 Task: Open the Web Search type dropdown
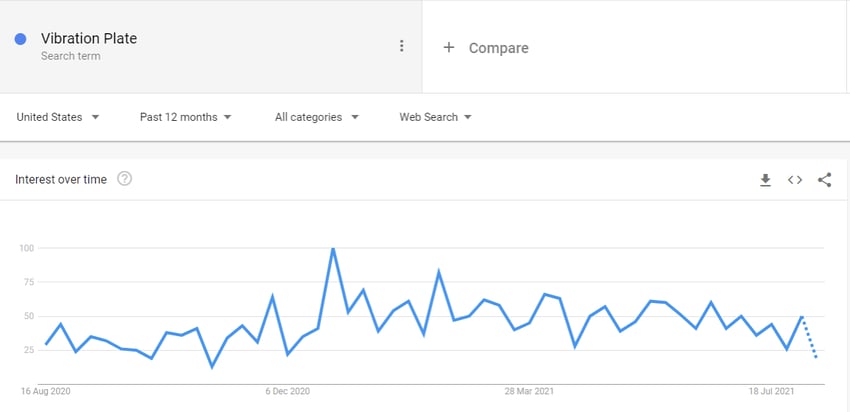click(435, 117)
